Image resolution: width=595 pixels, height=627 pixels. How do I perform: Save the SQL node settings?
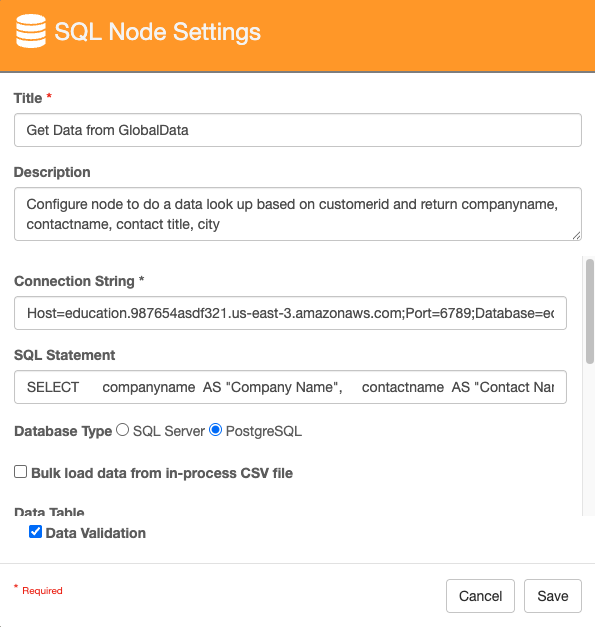553,596
